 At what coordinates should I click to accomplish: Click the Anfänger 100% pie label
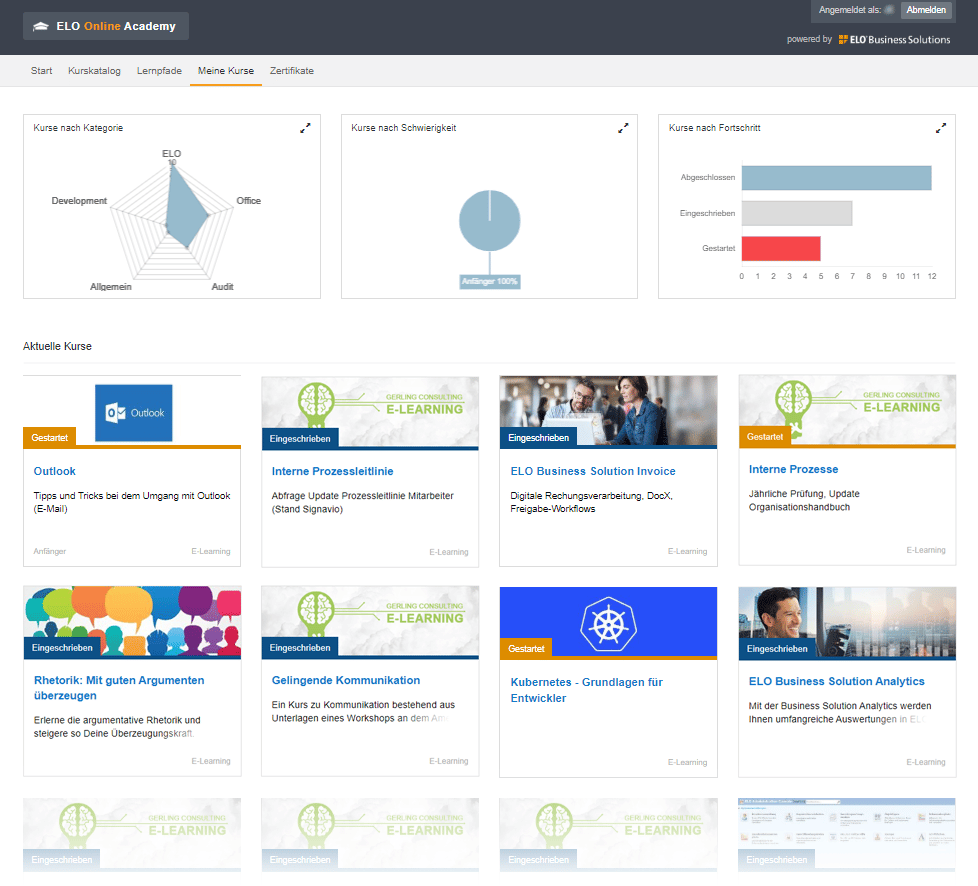[x=490, y=281]
